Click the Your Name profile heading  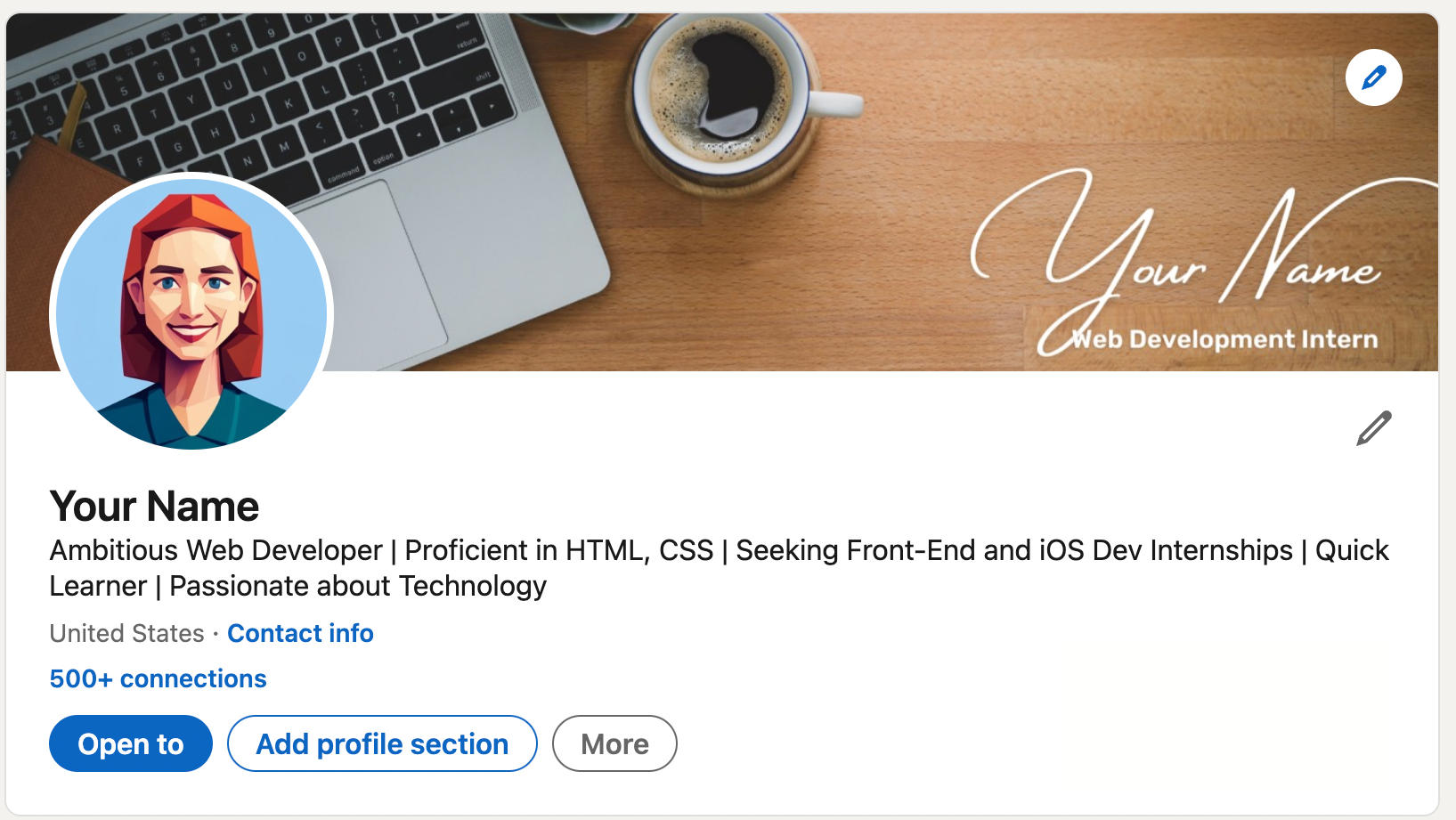pyautogui.click(x=153, y=506)
